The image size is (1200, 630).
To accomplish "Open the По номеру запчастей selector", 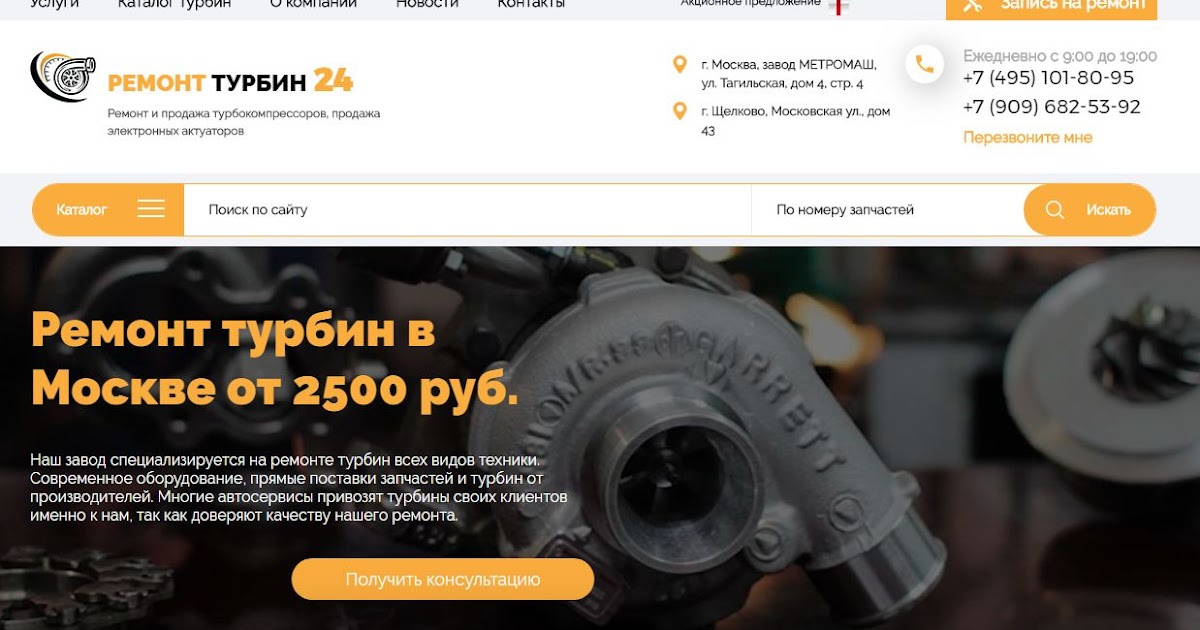I will (887, 210).
